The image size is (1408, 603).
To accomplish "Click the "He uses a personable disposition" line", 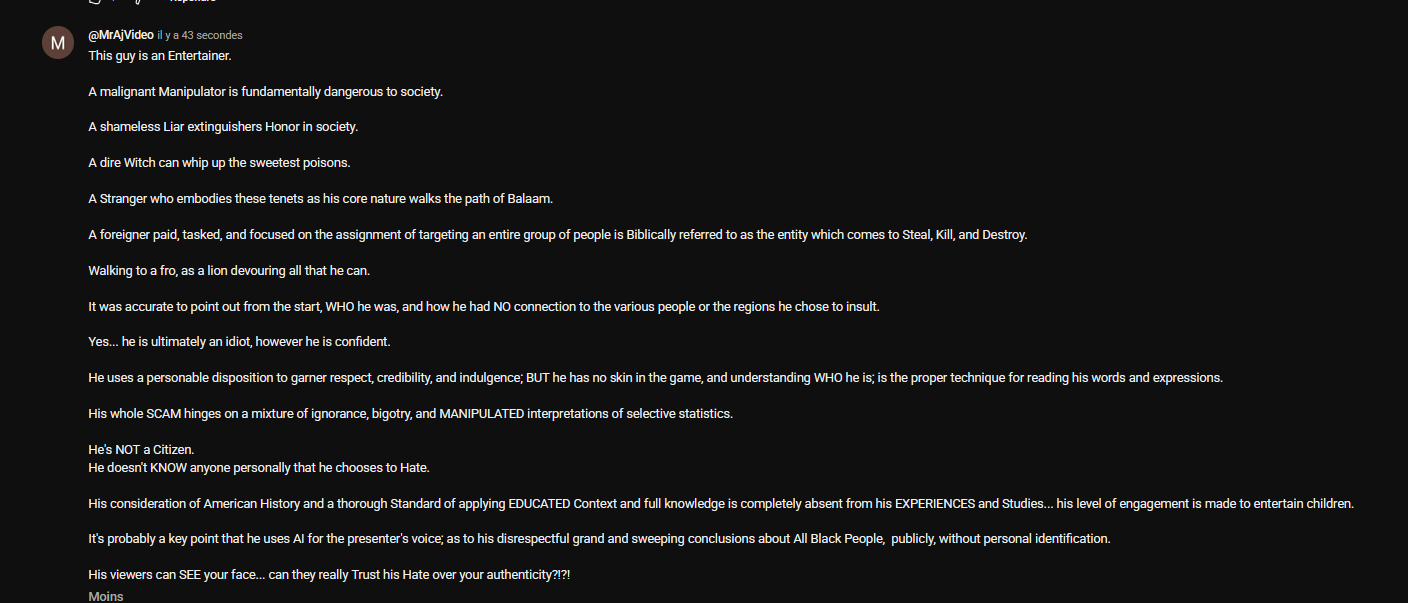I will tap(655, 378).
